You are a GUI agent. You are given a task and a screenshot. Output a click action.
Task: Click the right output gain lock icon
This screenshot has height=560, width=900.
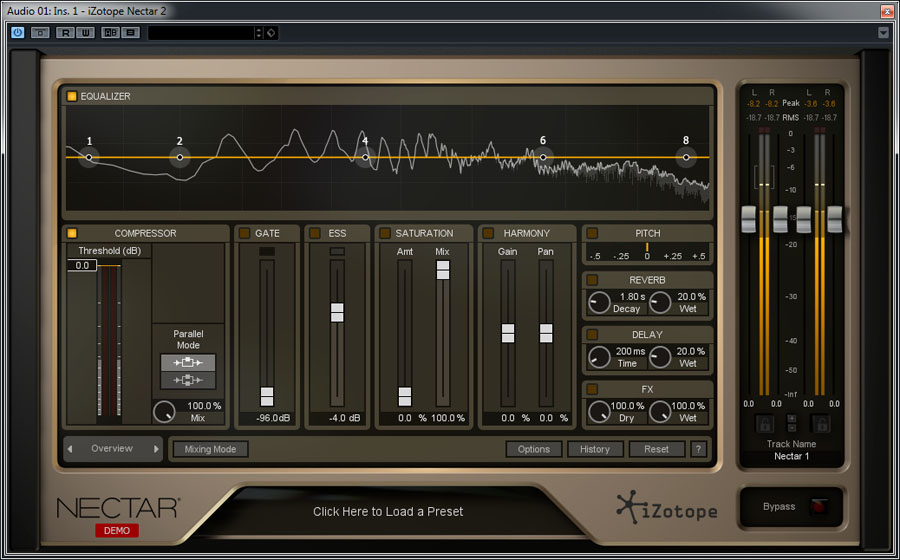point(820,424)
